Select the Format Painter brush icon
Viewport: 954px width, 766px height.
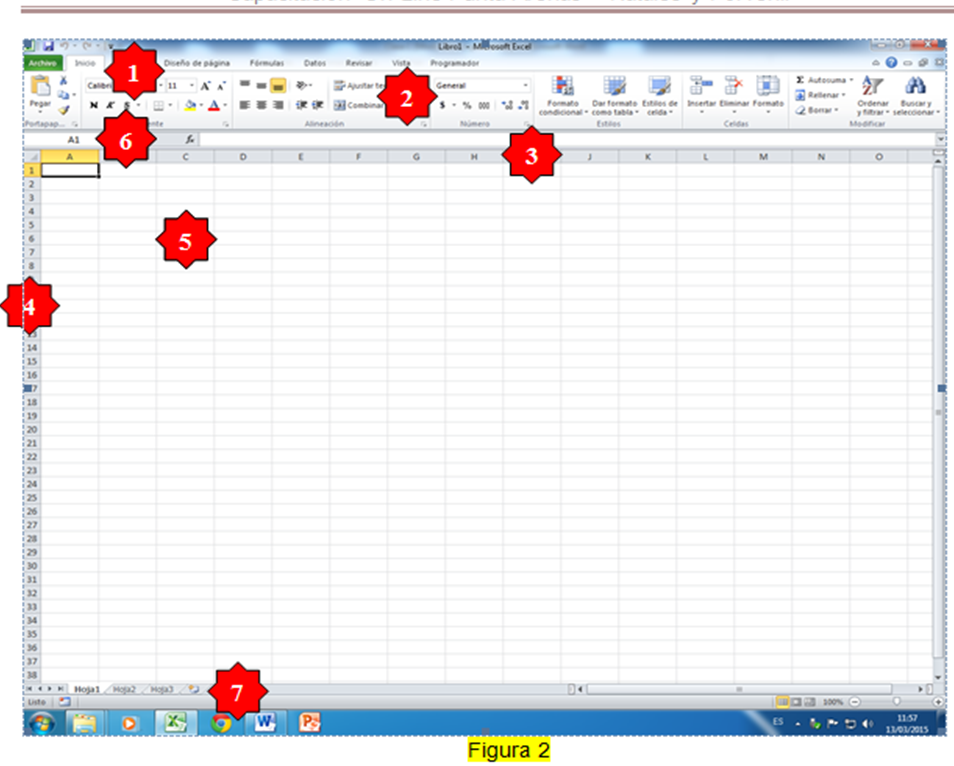pos(64,110)
